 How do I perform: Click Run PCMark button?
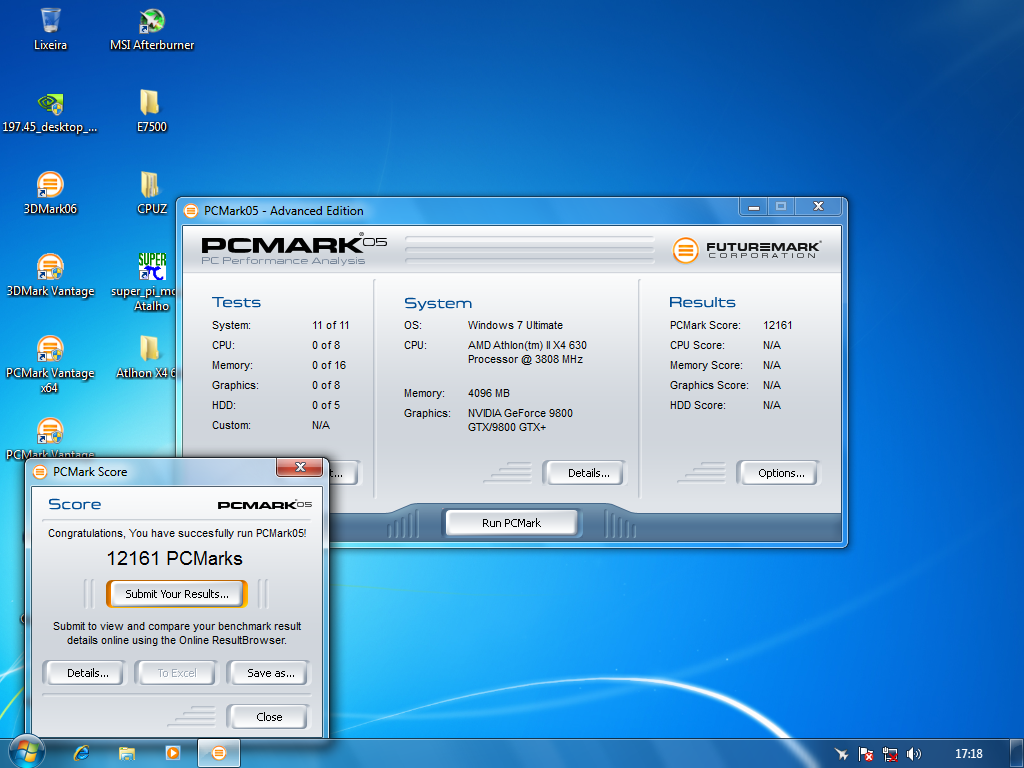pyautogui.click(x=511, y=522)
